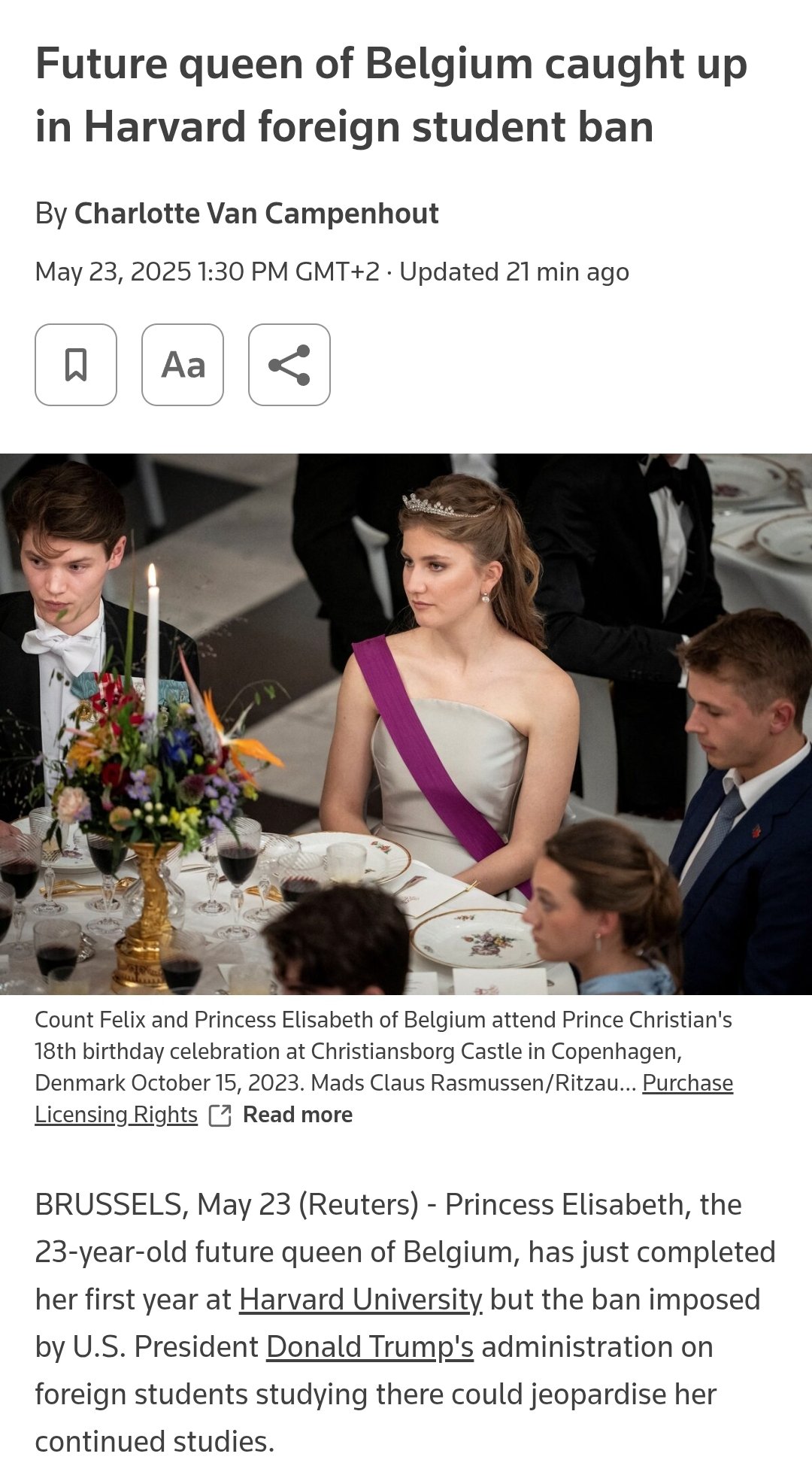Tap the flower centerpiece in the photo
Image resolution: width=812 pixels, height=1478 pixels.
tap(150, 760)
